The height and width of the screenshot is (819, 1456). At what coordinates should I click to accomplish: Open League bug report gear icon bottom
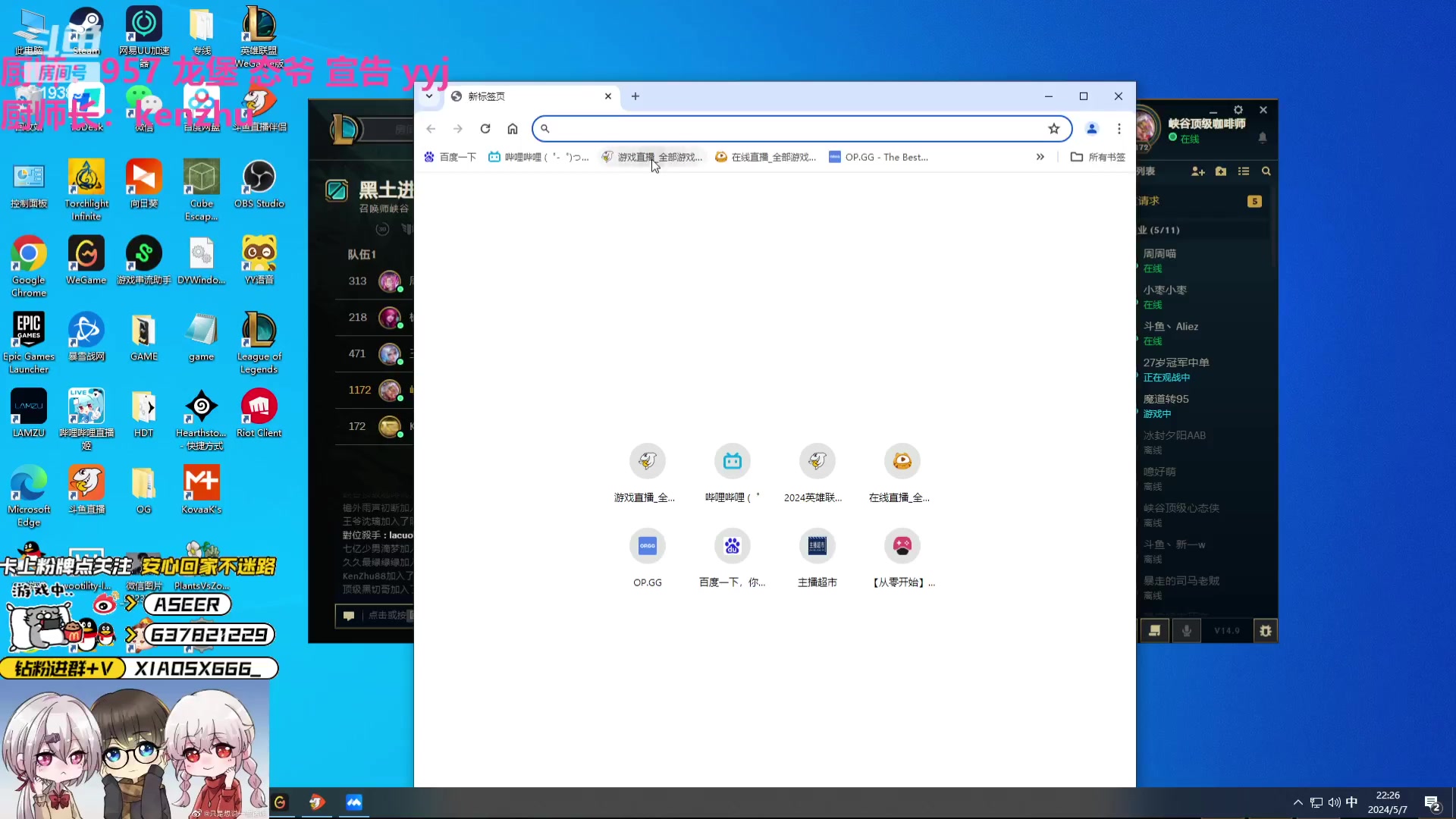1265,631
